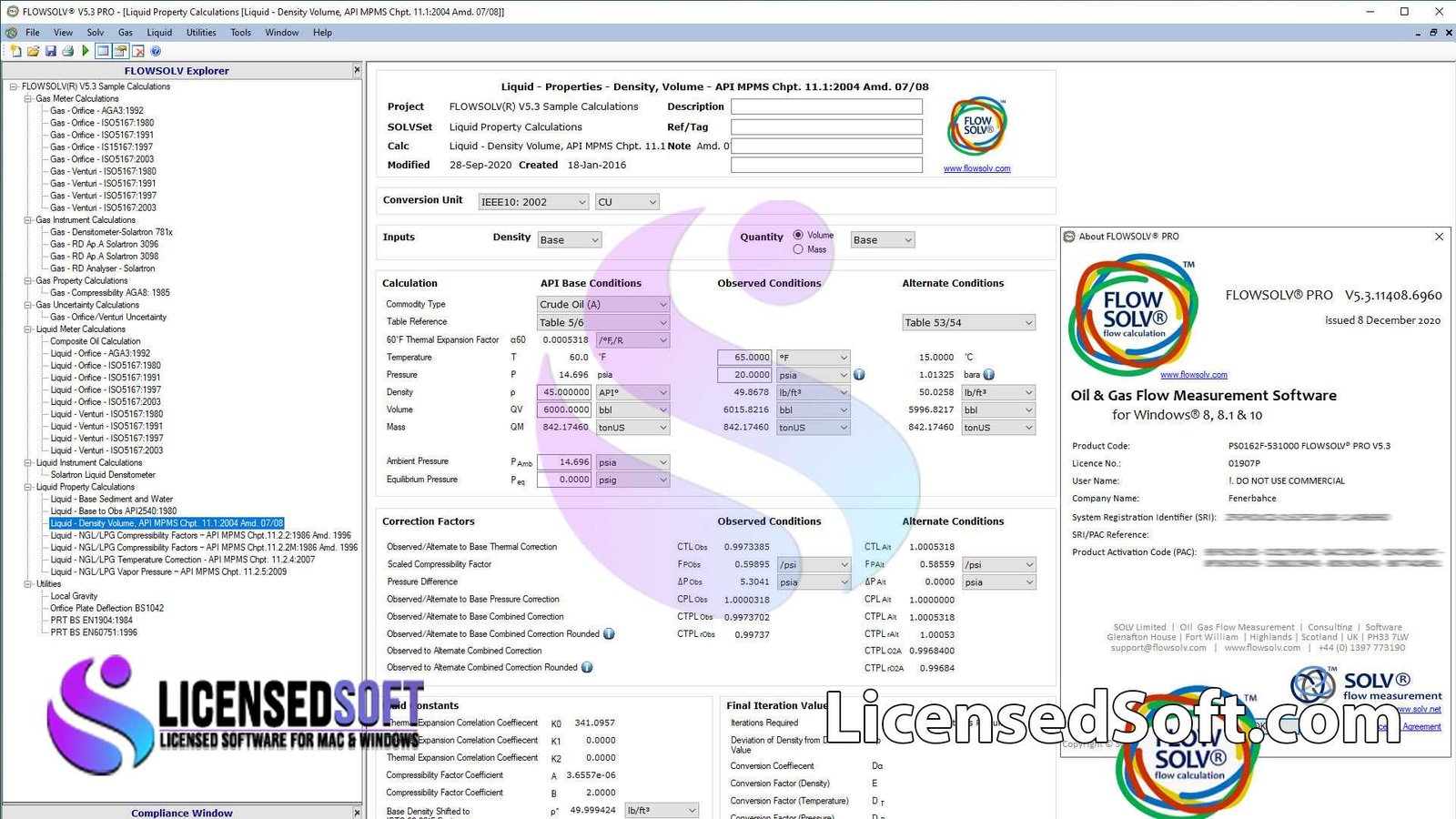Viewport: 1456px width, 819px height.
Task: Collapse the Utilities tree node
Action: click(28, 584)
